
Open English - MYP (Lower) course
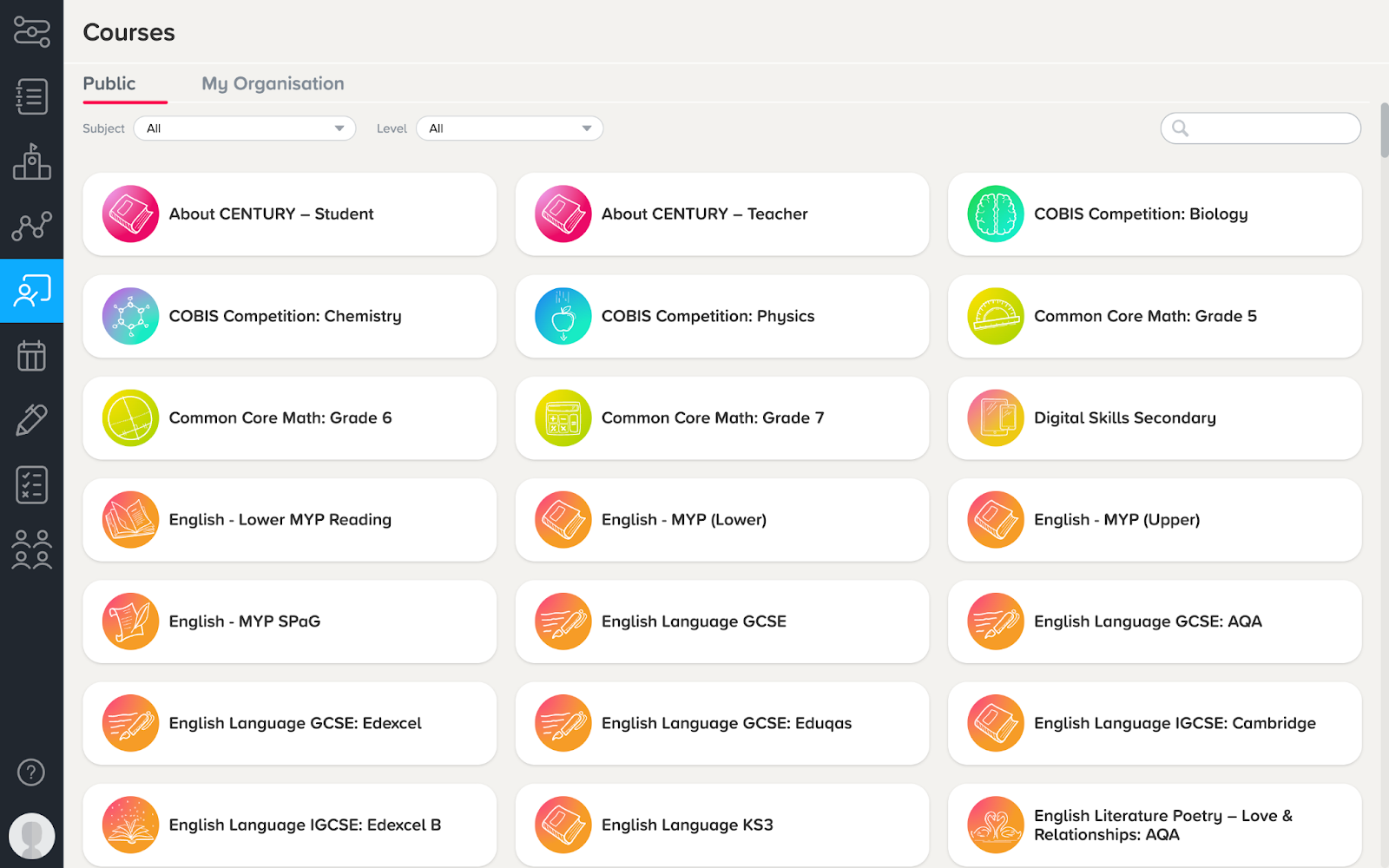coord(722,520)
